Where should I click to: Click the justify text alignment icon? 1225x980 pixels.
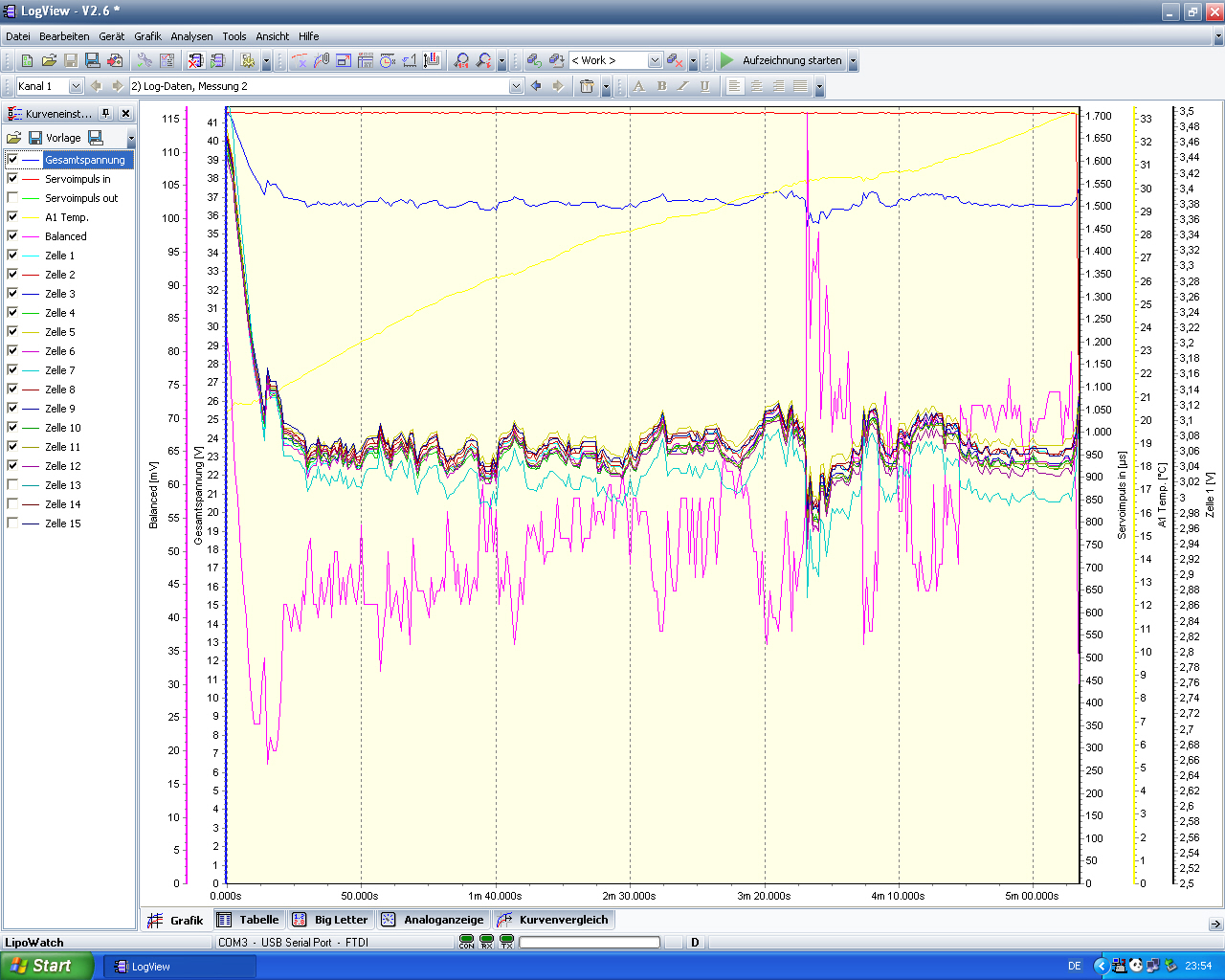point(800,86)
